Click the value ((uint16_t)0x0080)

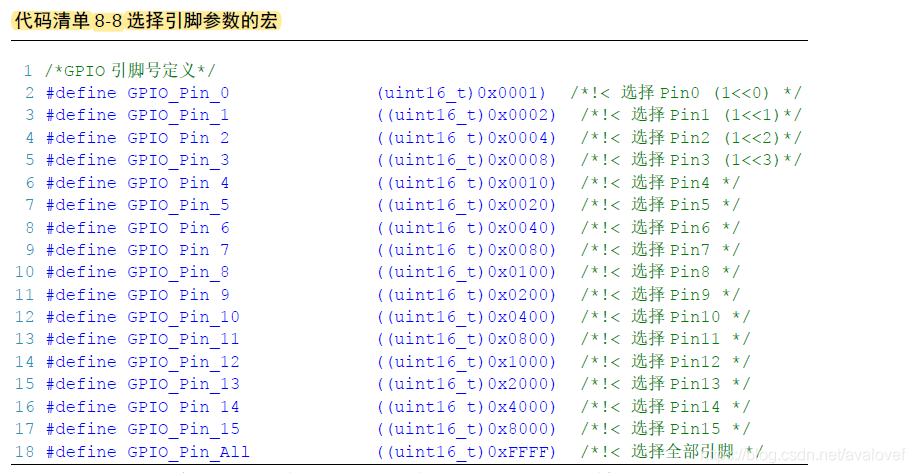[x=467, y=250]
